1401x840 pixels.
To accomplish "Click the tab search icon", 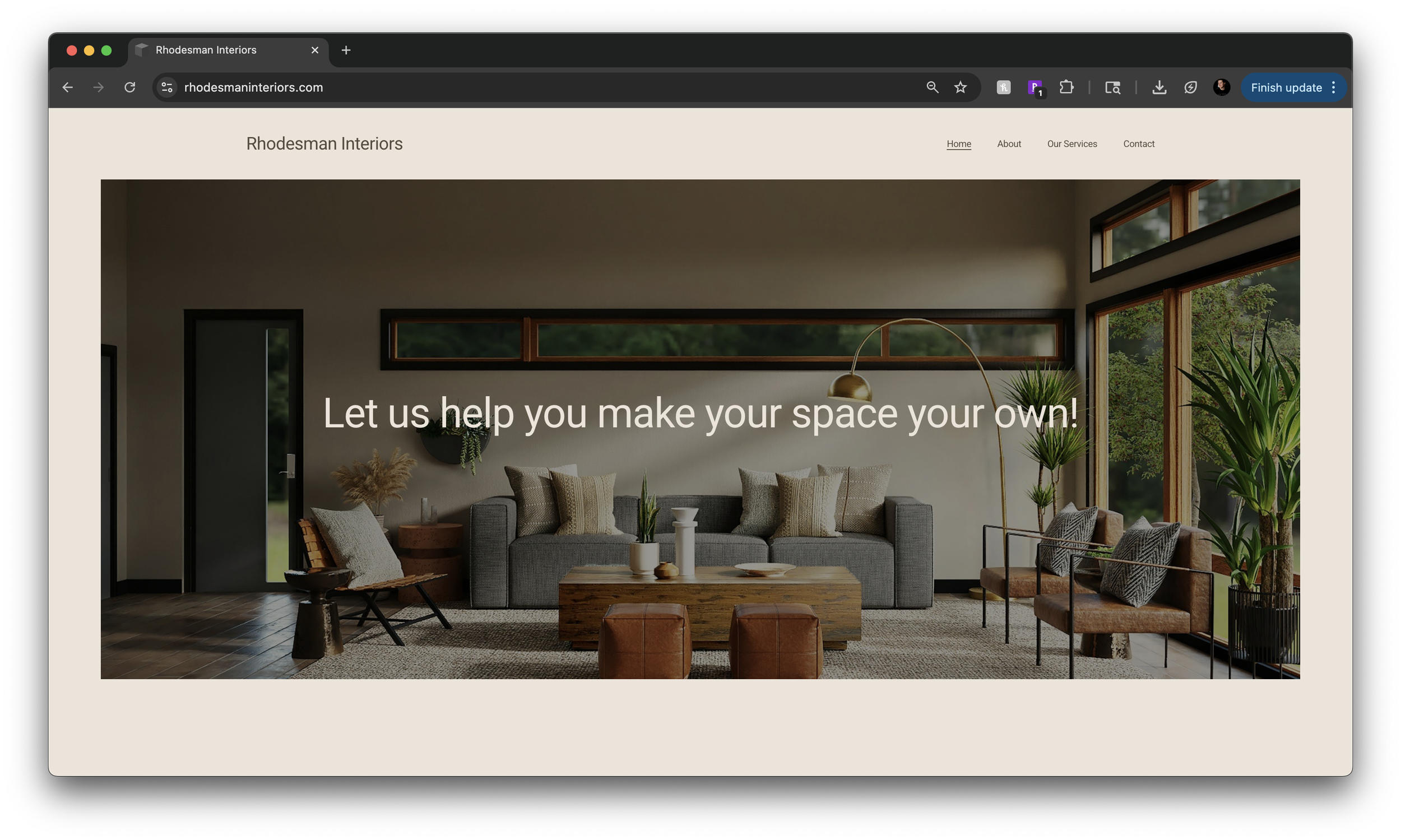I will tap(1112, 87).
